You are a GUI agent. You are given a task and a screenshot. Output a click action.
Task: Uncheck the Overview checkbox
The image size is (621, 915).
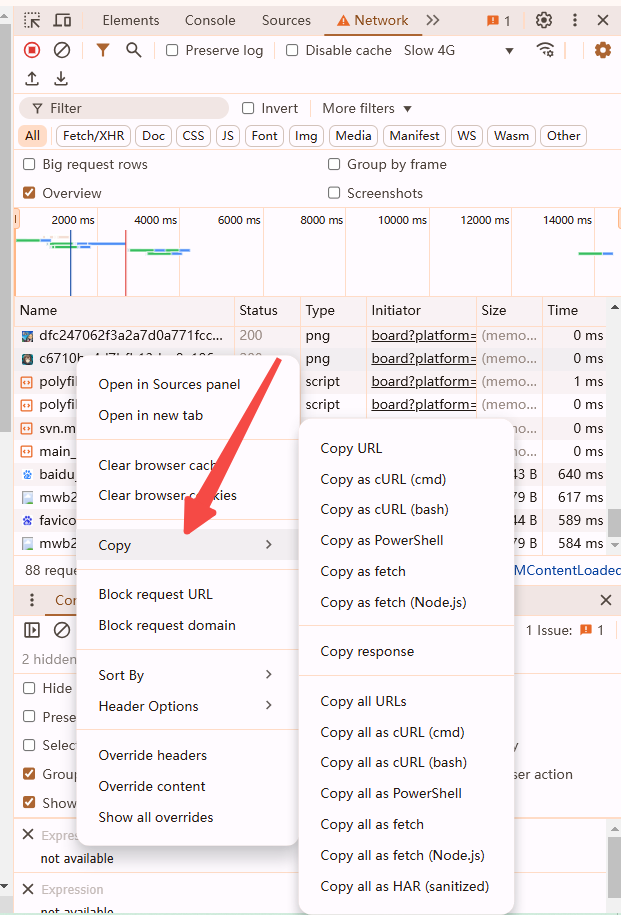[x=29, y=193]
